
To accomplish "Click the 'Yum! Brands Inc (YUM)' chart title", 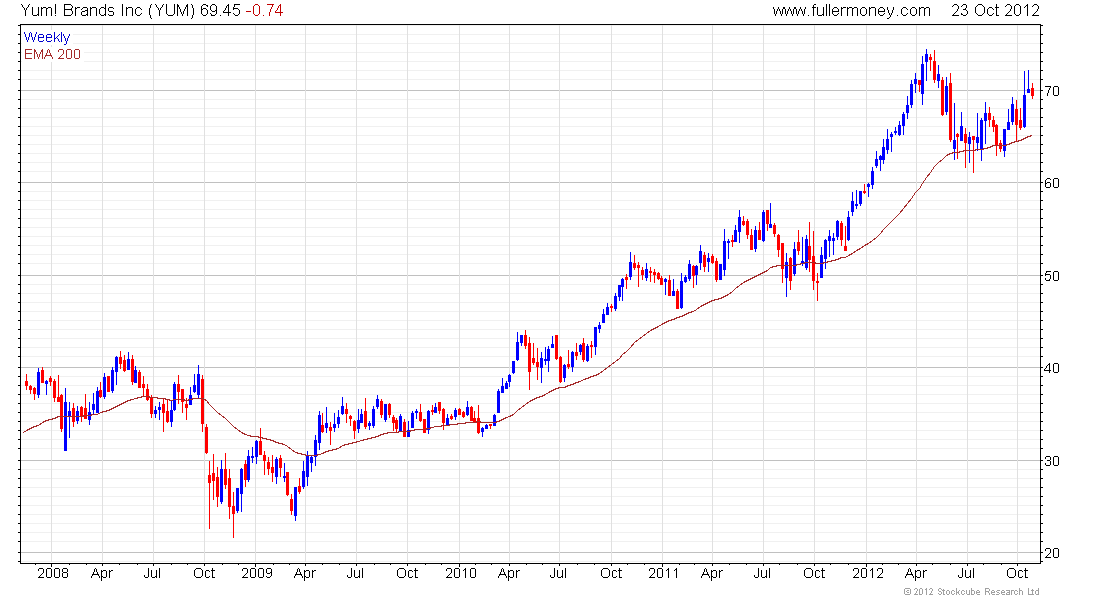I will coord(108,11).
